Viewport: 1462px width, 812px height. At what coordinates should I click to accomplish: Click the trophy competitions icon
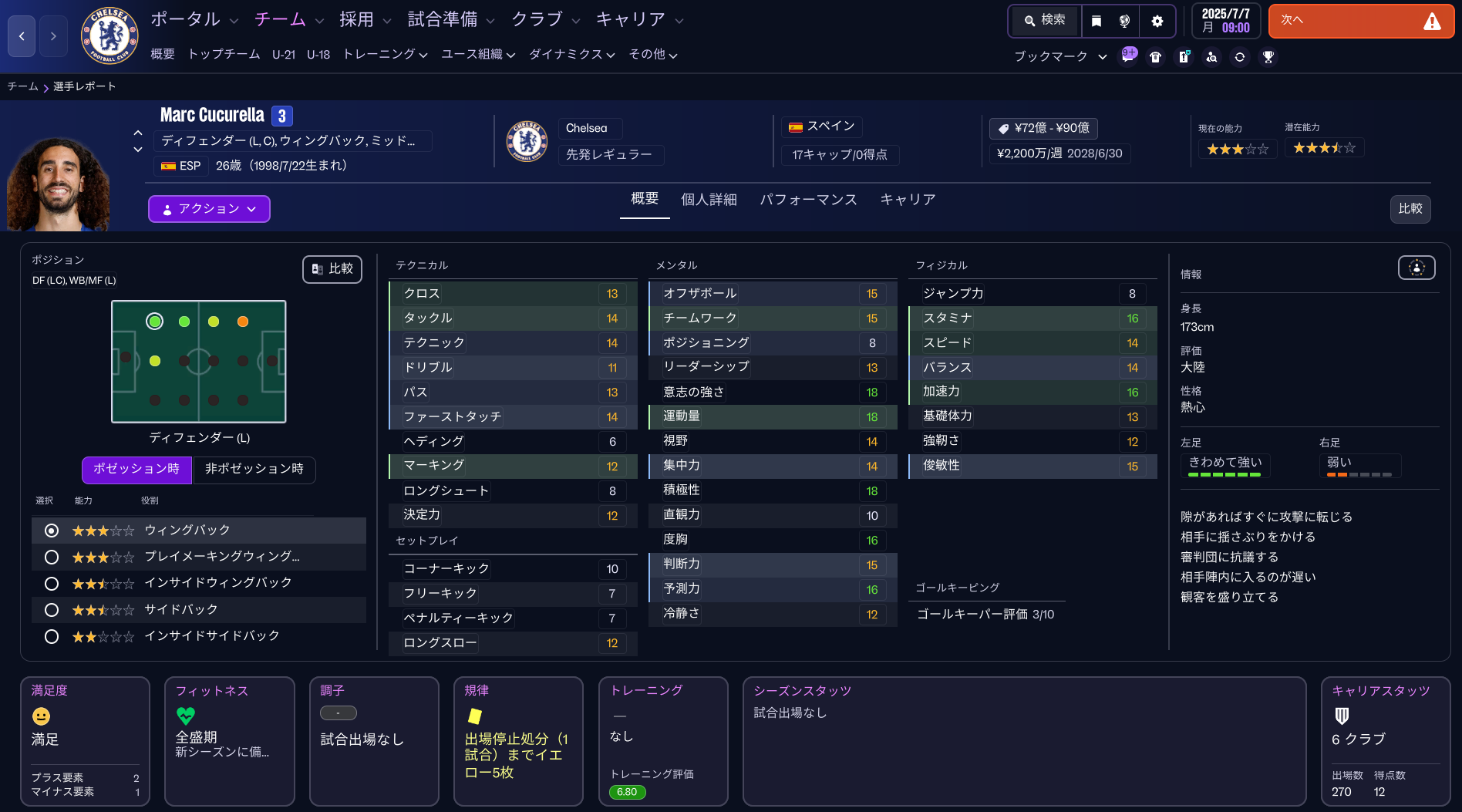tap(1268, 56)
